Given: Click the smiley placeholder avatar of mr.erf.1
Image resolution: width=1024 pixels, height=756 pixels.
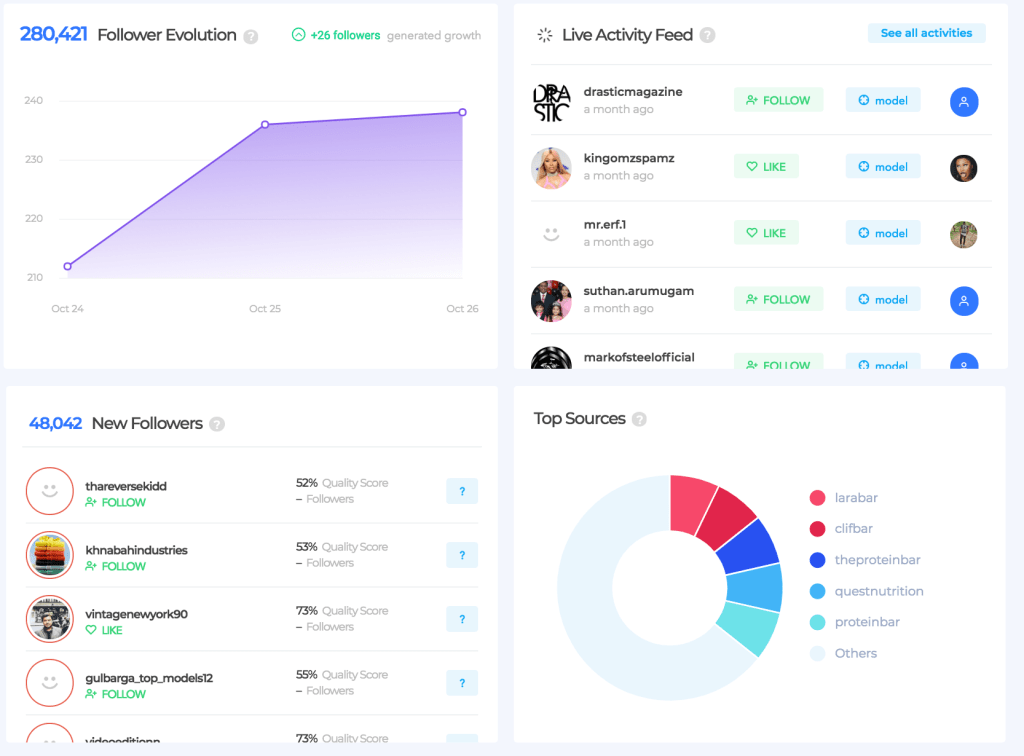Looking at the screenshot, I should coord(551,232).
